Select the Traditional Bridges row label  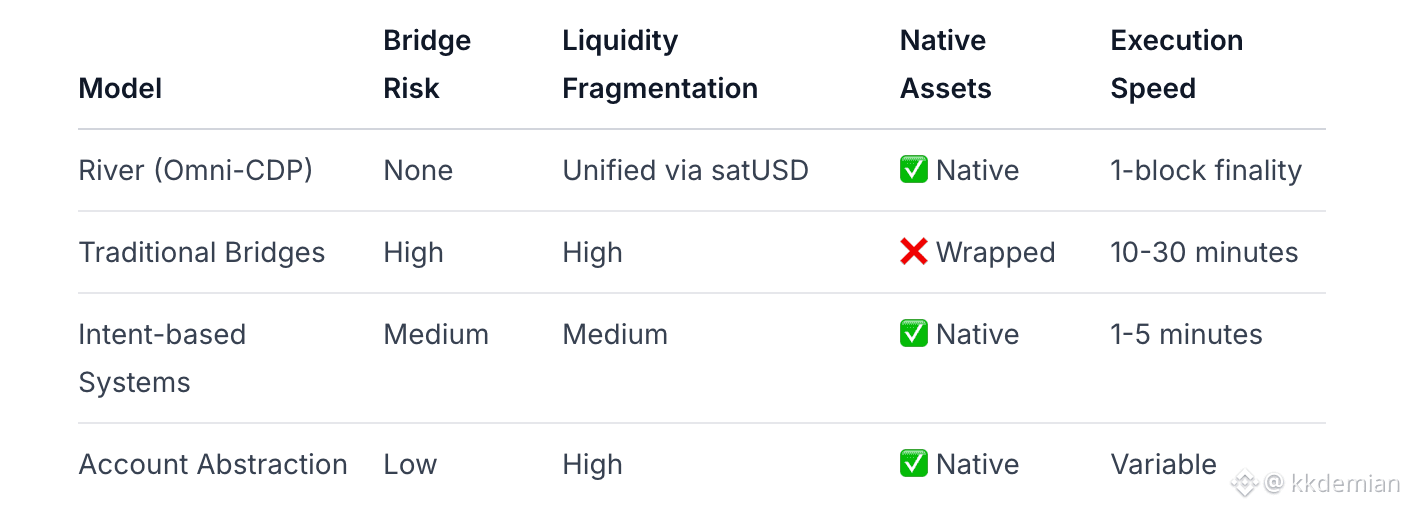pyautogui.click(x=201, y=252)
